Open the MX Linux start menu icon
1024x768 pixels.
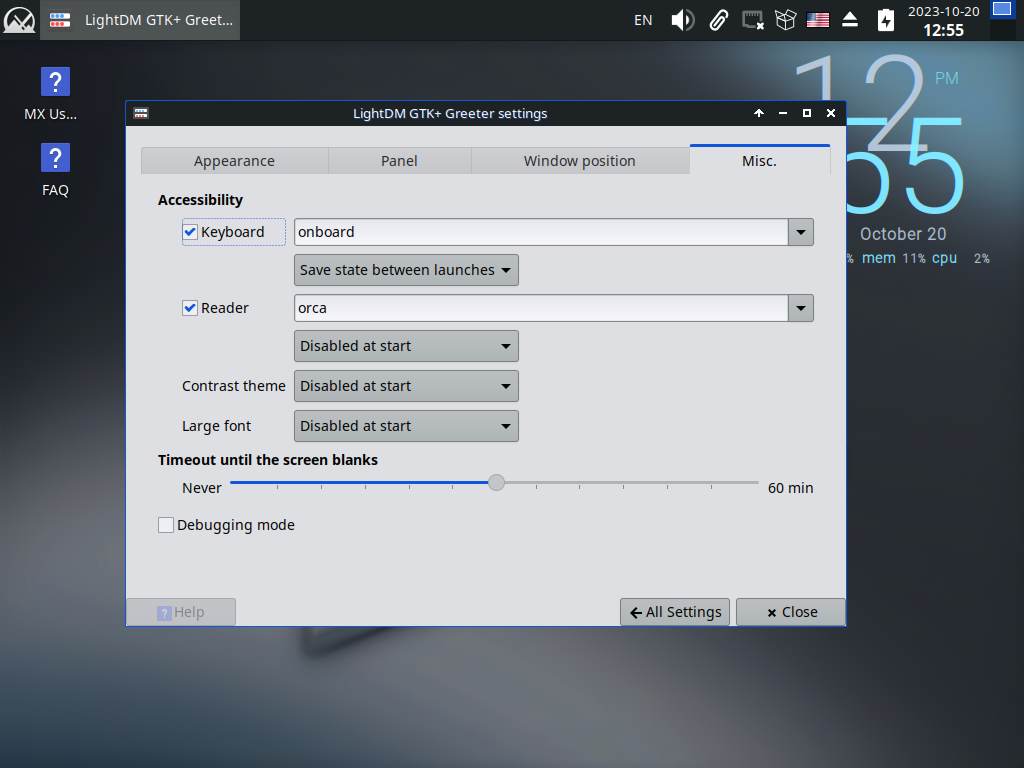[x=20, y=20]
